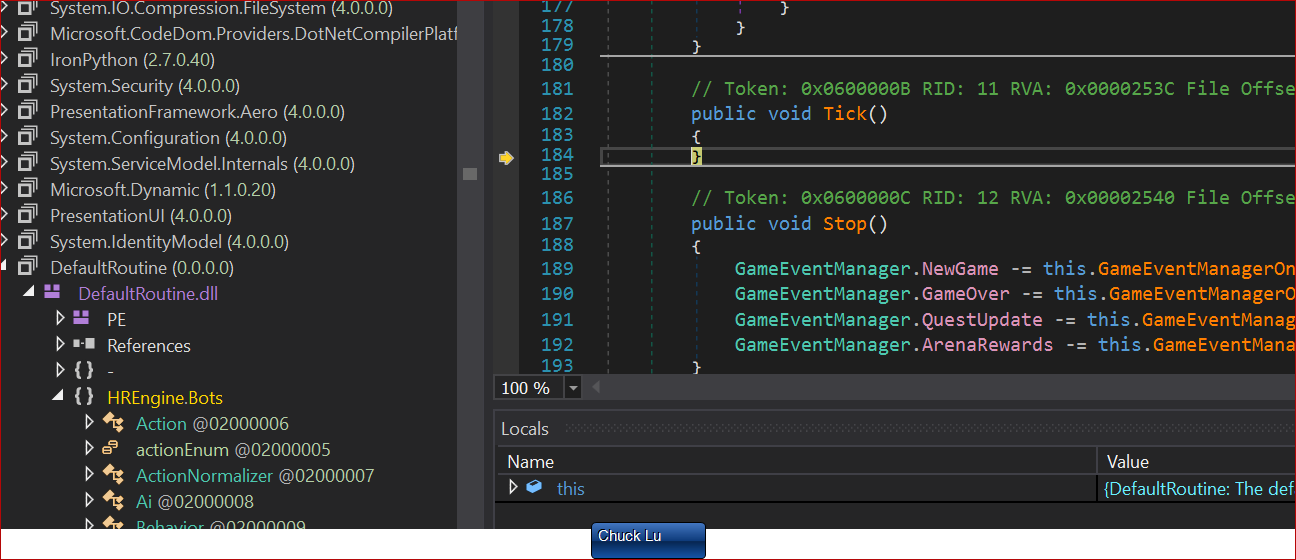This screenshot has height=560, width=1296.
Task: Open the 100 % zoom dropdown
Action: point(573,388)
